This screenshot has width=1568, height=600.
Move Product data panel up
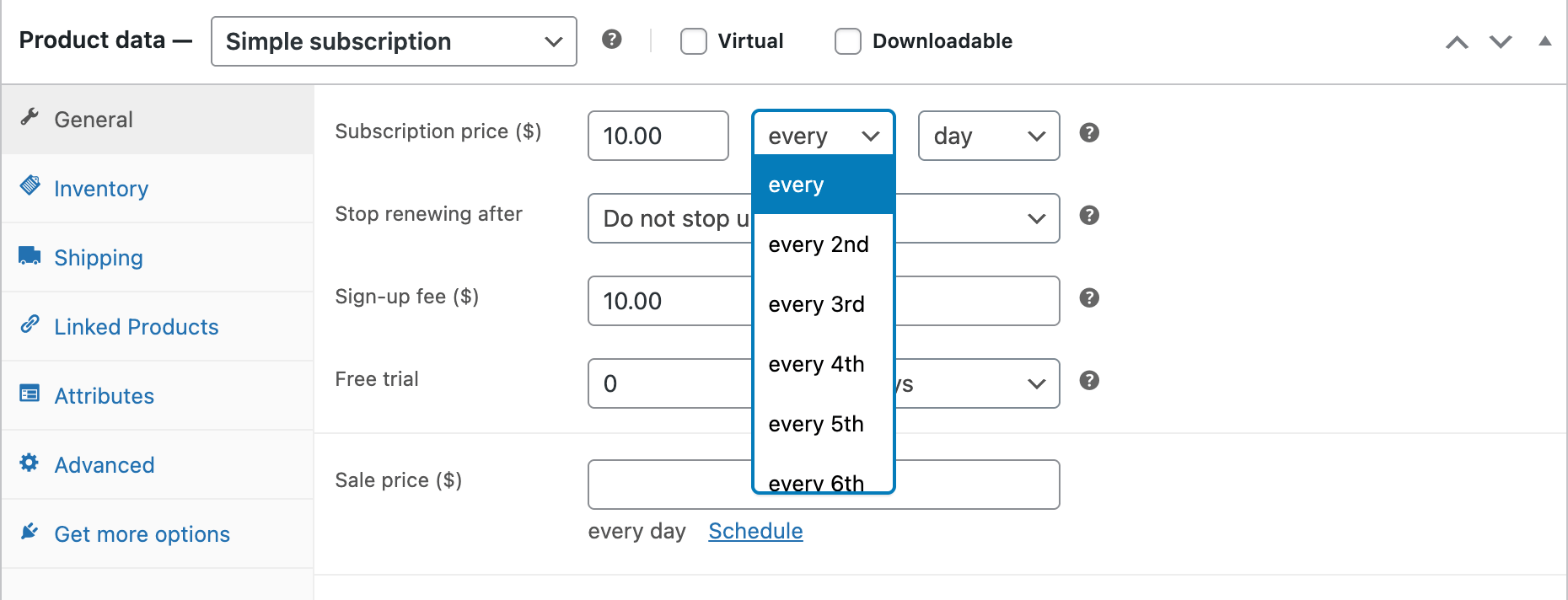coord(1457,42)
